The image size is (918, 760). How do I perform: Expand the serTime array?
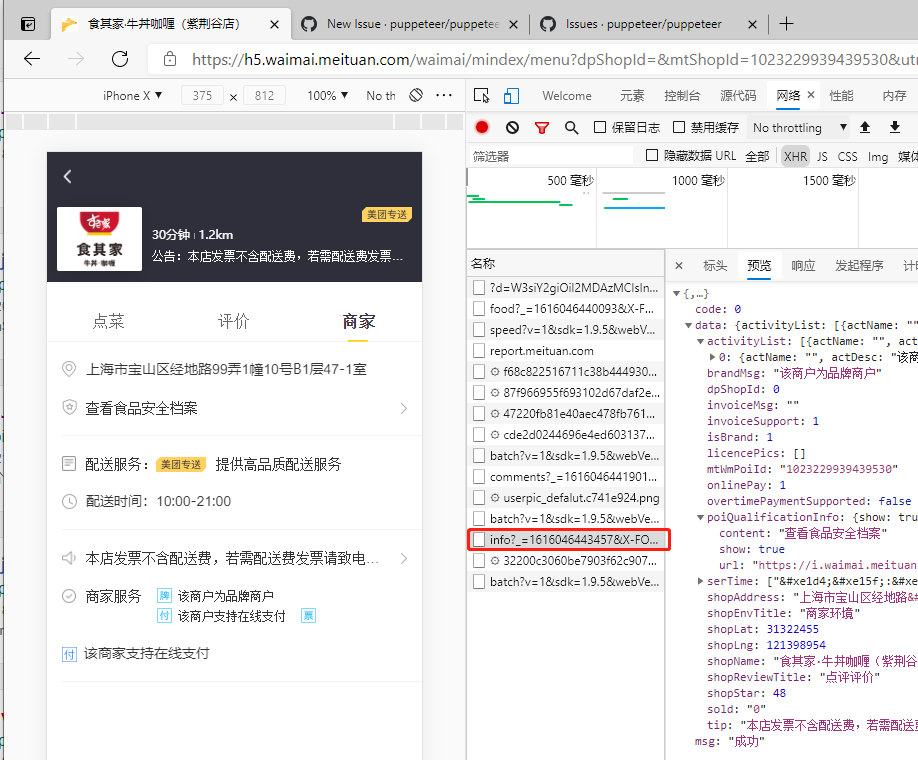click(x=700, y=581)
